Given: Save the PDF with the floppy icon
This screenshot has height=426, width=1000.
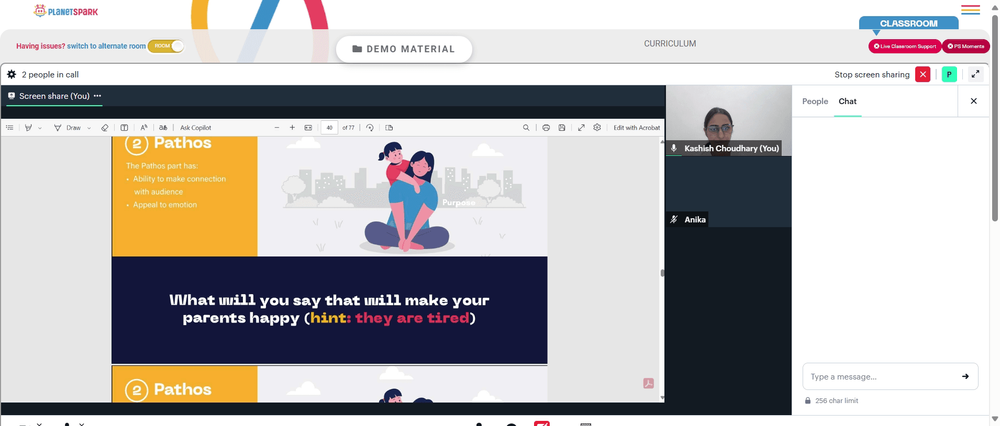Looking at the screenshot, I should tap(561, 128).
